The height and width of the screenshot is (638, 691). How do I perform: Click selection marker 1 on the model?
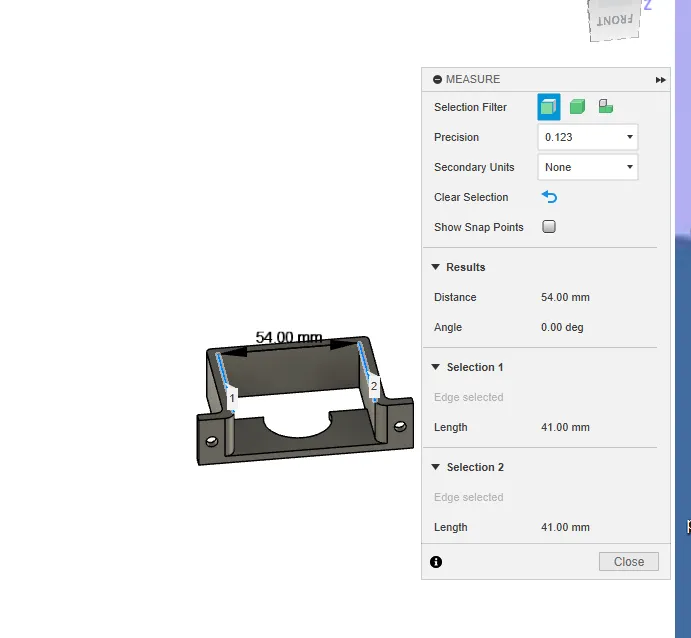[x=232, y=399]
